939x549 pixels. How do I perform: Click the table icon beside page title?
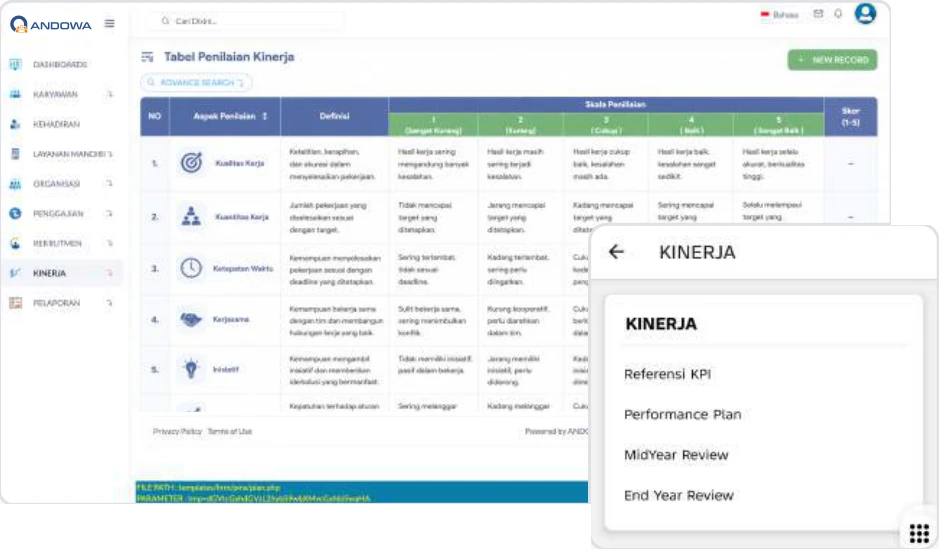147,57
